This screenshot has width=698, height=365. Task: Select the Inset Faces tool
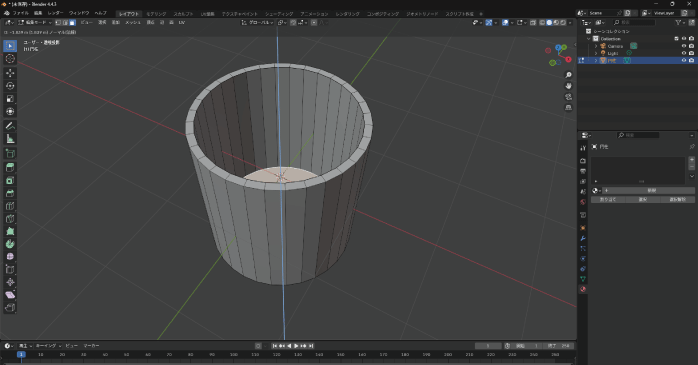click(10, 180)
